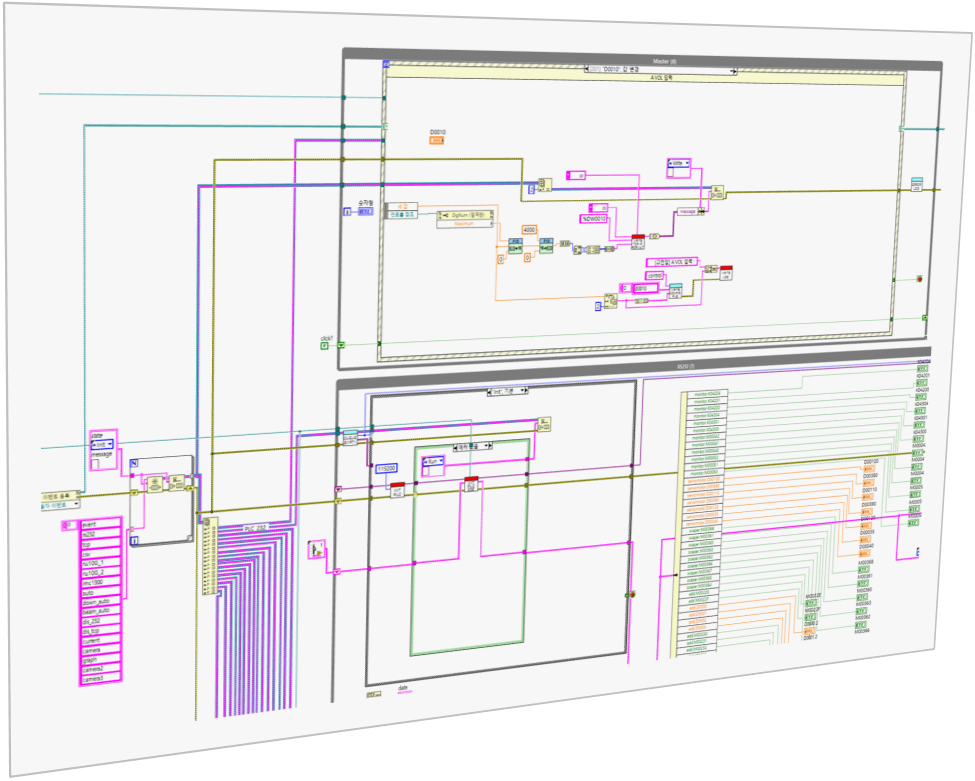Select the beam_auto array element
The image size is (975, 781).
[x=101, y=612]
